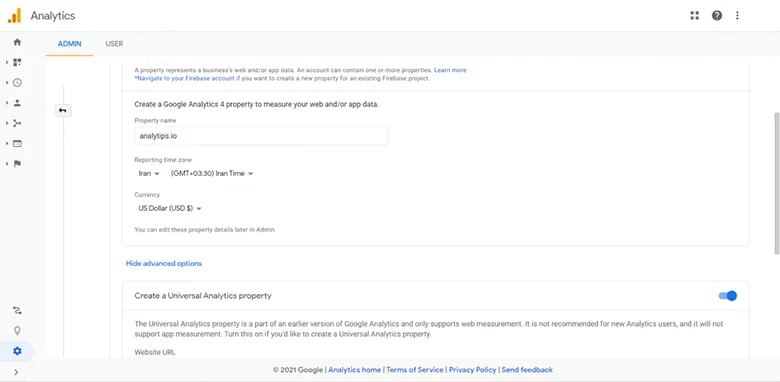Open the Acquisition icon in sidebar
780x382 pixels.
click(x=17, y=123)
